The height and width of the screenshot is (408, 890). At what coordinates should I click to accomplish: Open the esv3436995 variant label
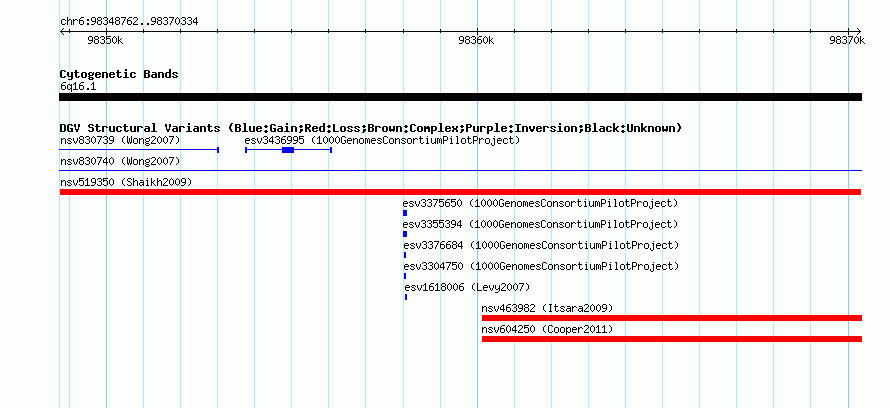(x=382, y=140)
